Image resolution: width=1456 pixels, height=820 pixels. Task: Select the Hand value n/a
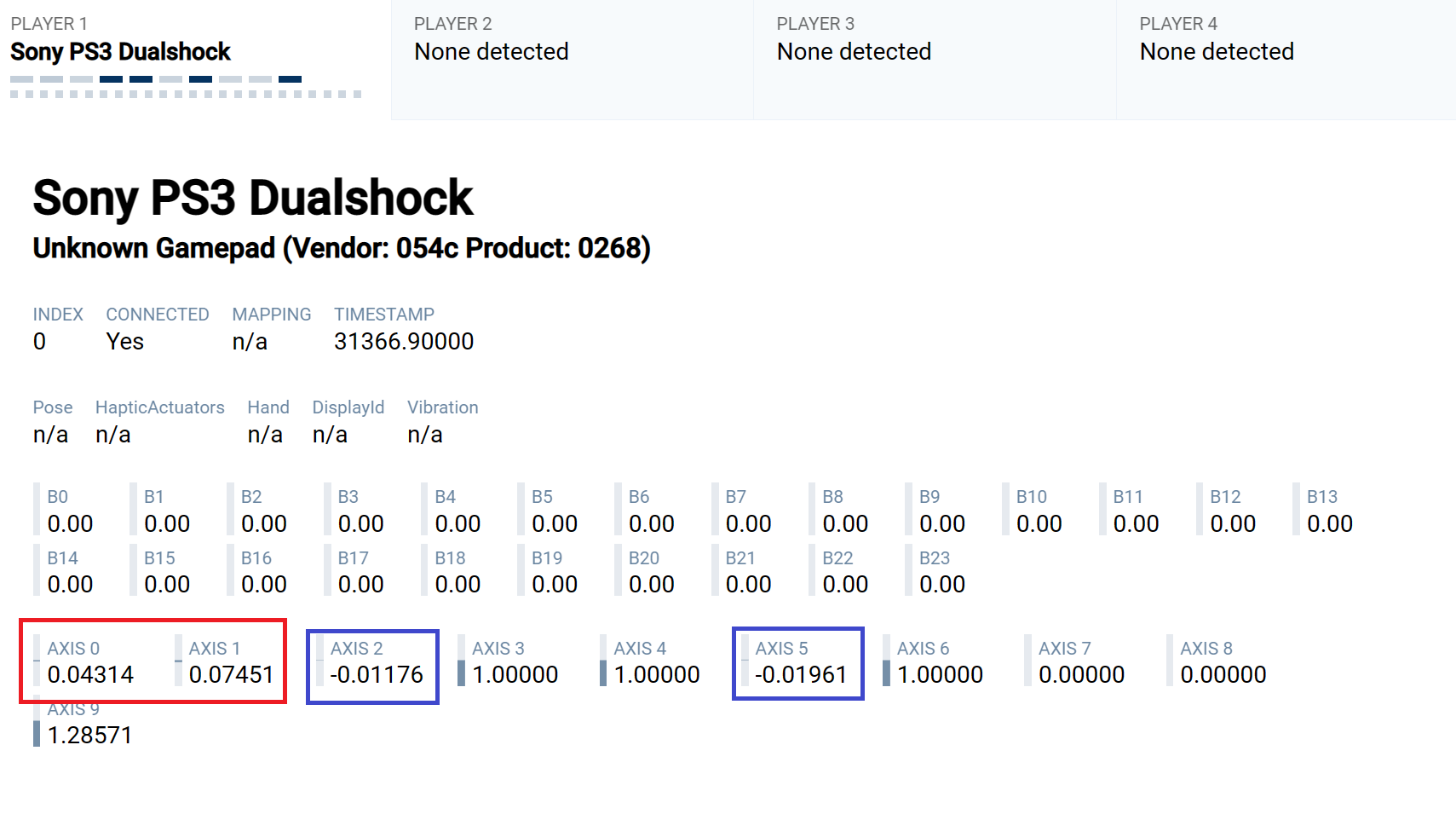coord(265,435)
